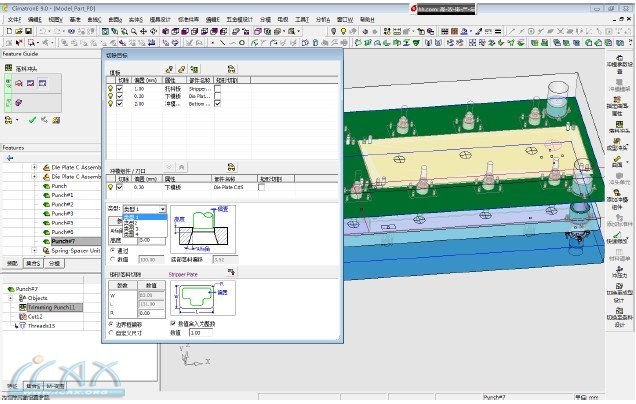Click the purple icon in Feature Guide second row
Viewport: 636px width, 404px height.
click(x=19, y=102)
